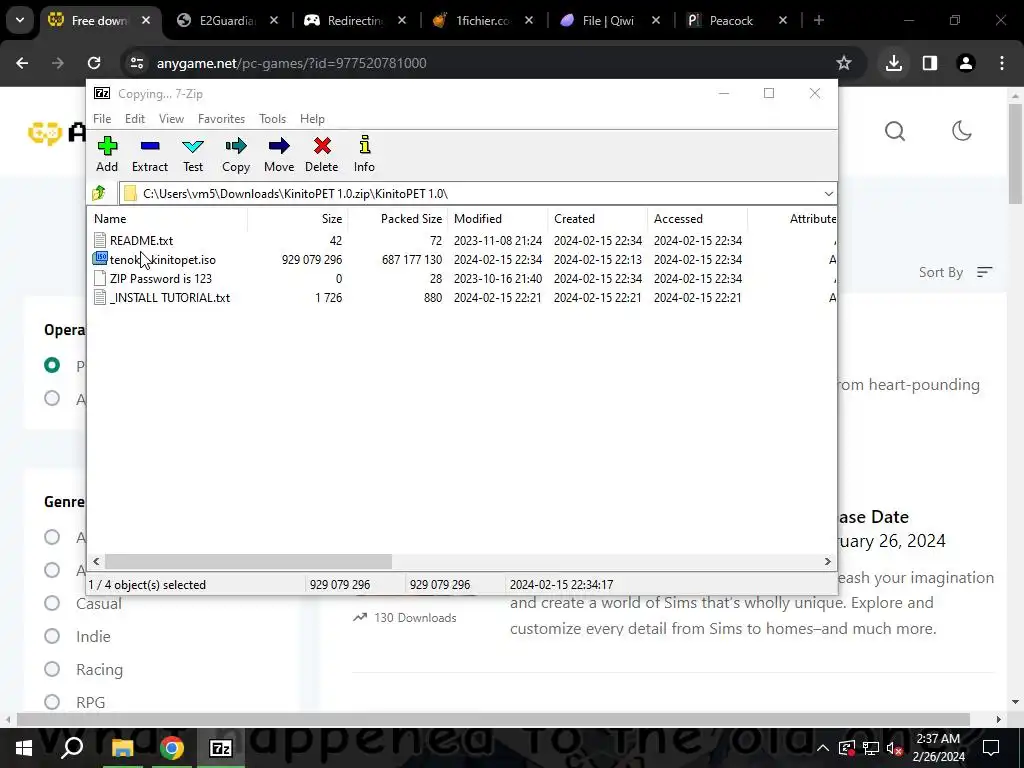Screen dimensions: 1024x768
Task: Select the first Genre radio button
Action: (52, 537)
